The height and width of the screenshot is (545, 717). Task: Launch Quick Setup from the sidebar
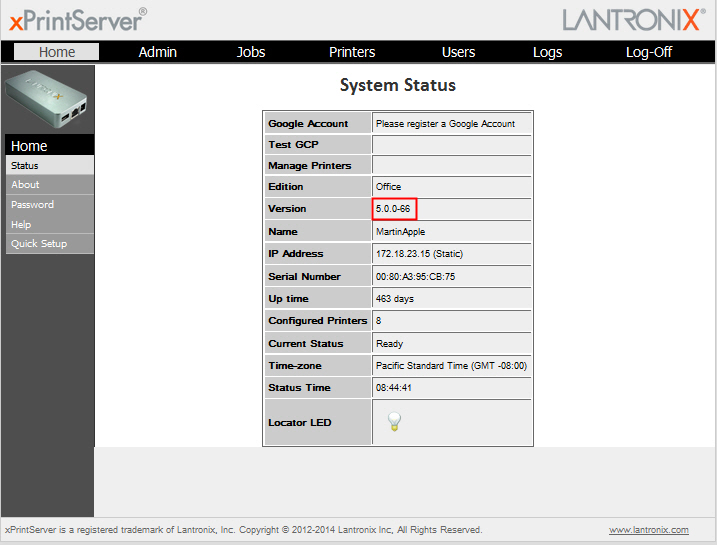pos(39,244)
